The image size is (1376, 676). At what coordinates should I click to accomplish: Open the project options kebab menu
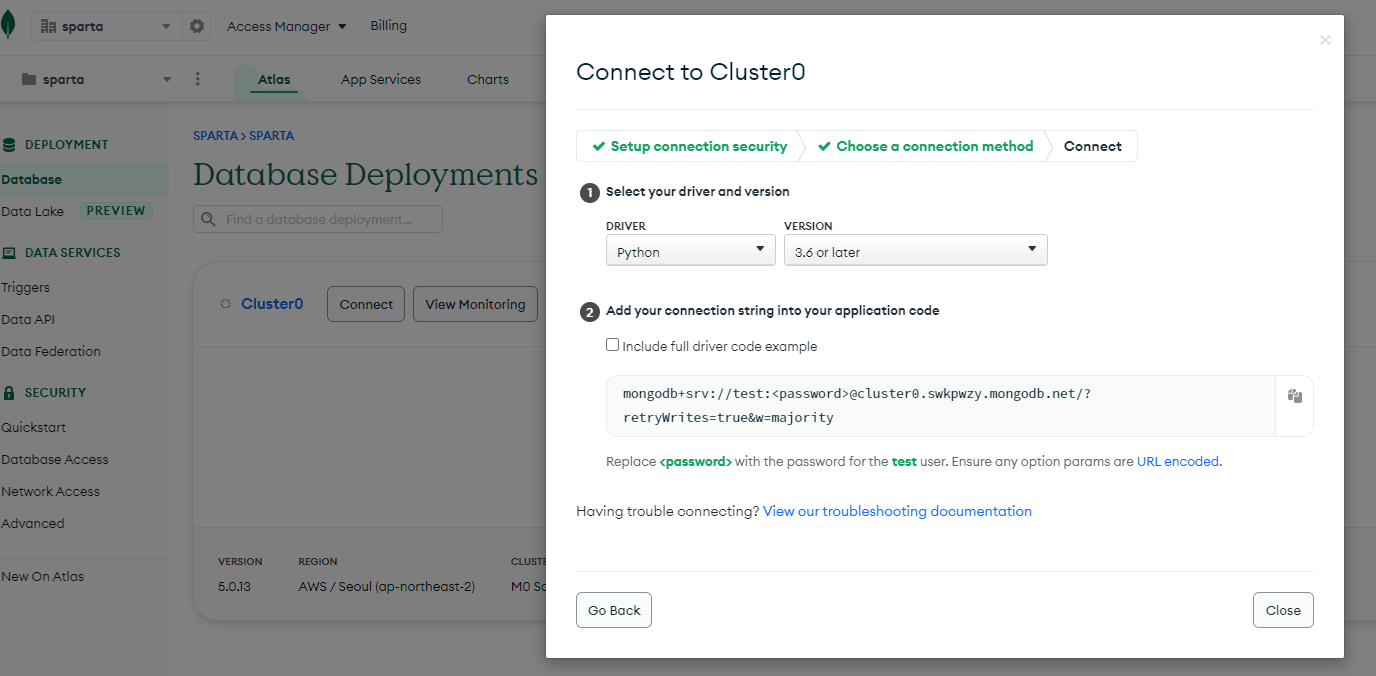pyautogui.click(x=197, y=79)
